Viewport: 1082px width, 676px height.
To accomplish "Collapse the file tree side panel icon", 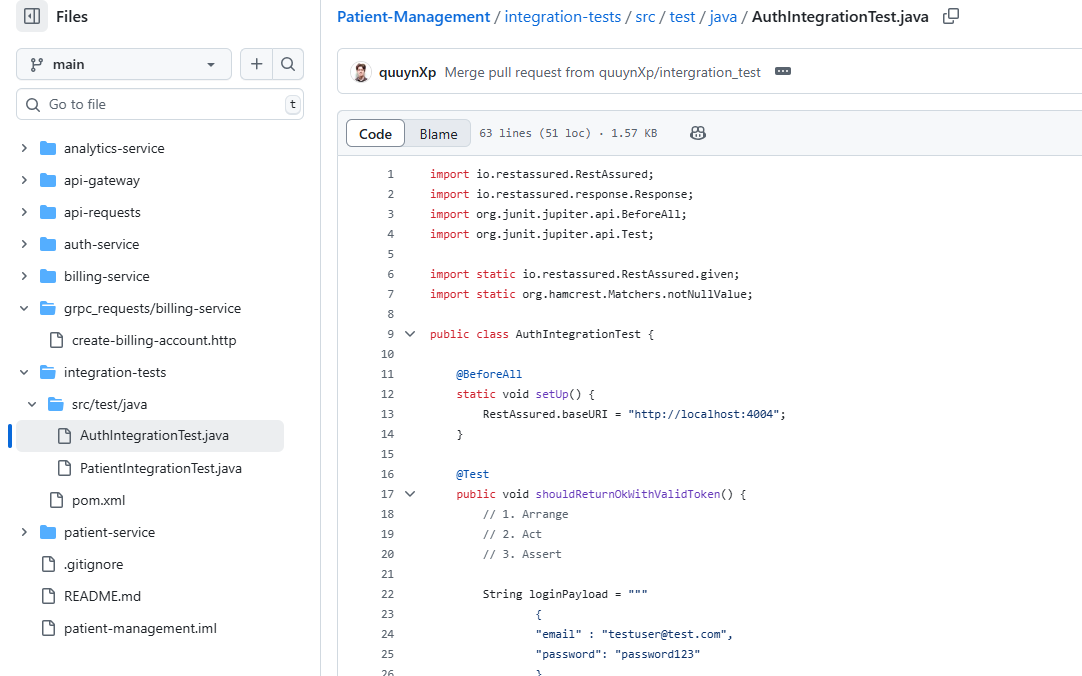I will coord(32,16).
